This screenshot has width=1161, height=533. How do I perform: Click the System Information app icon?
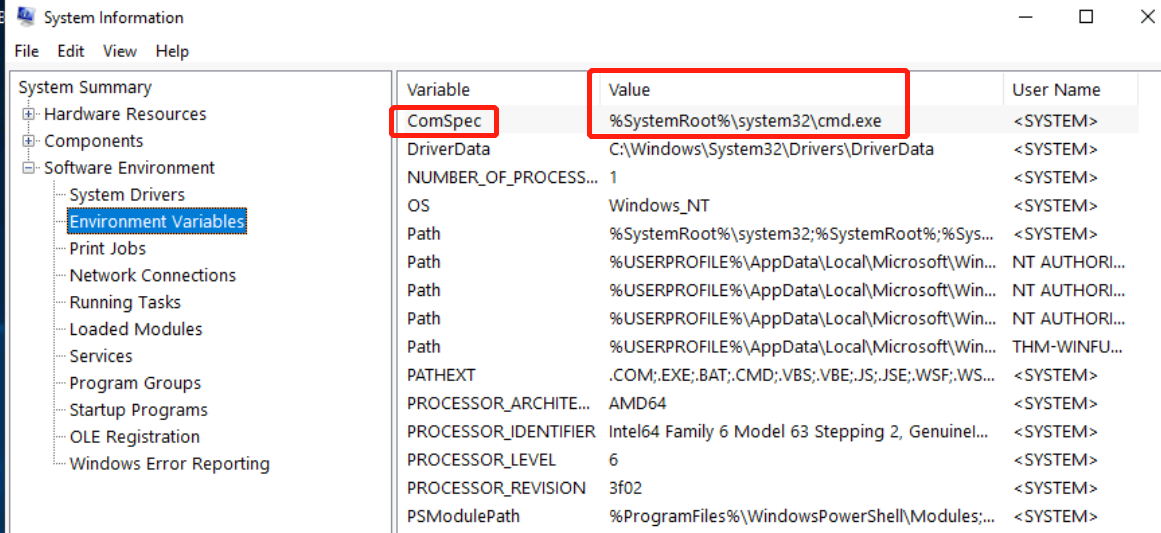coord(25,17)
